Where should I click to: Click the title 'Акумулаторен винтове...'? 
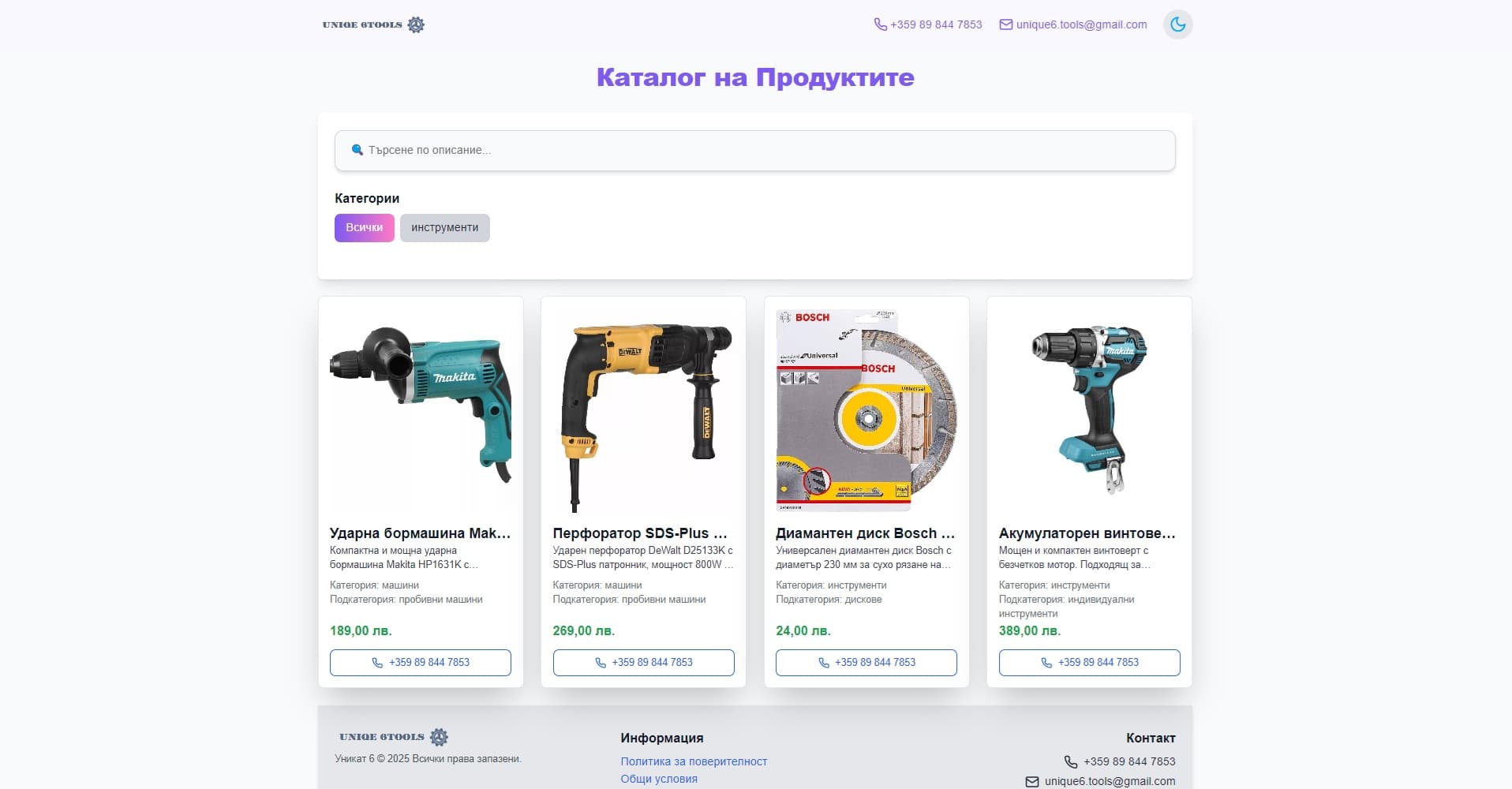(1087, 533)
